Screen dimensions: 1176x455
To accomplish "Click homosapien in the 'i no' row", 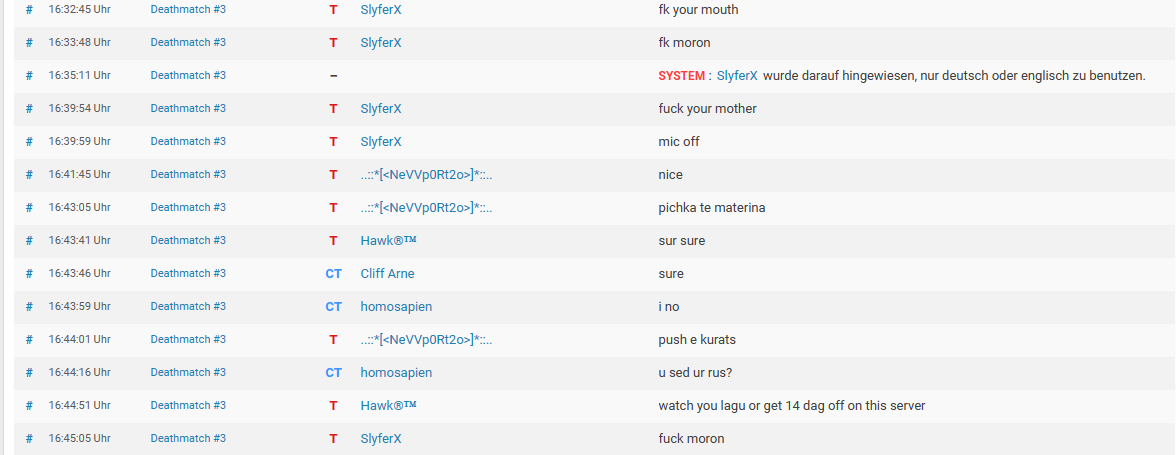I will 396,307.
